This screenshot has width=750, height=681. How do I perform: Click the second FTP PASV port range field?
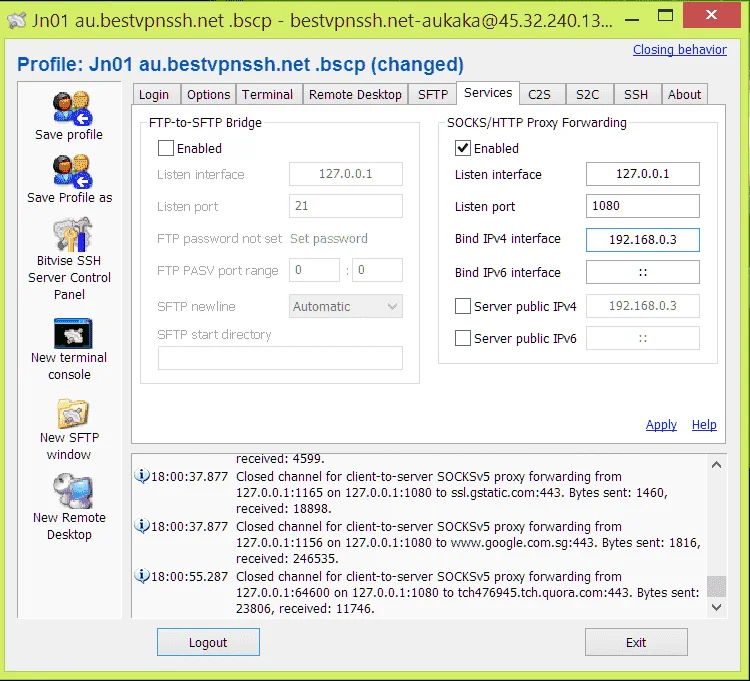(x=377, y=270)
